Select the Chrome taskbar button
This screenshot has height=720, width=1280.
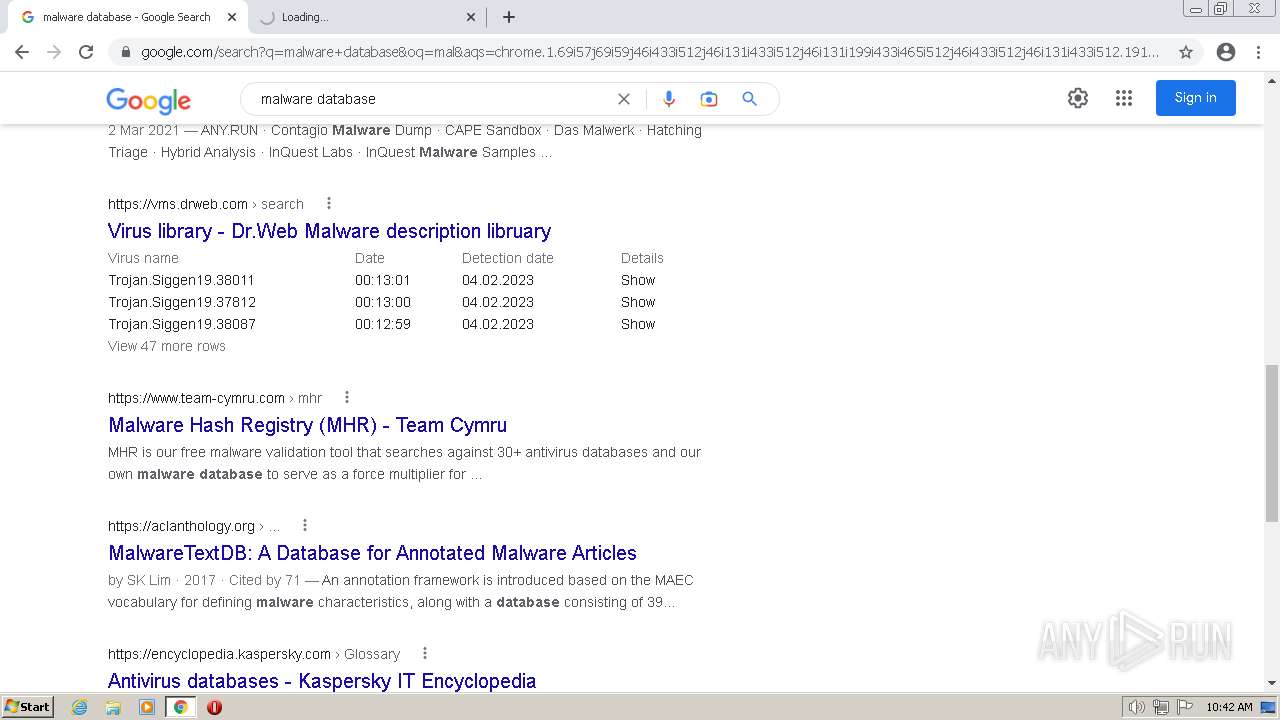click(180, 707)
